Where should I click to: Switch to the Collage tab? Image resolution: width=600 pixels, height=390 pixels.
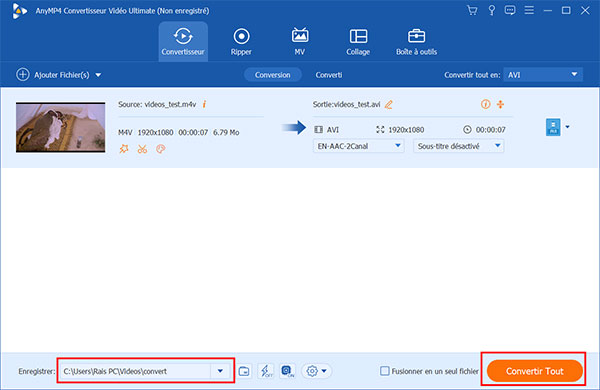pyautogui.click(x=358, y=41)
